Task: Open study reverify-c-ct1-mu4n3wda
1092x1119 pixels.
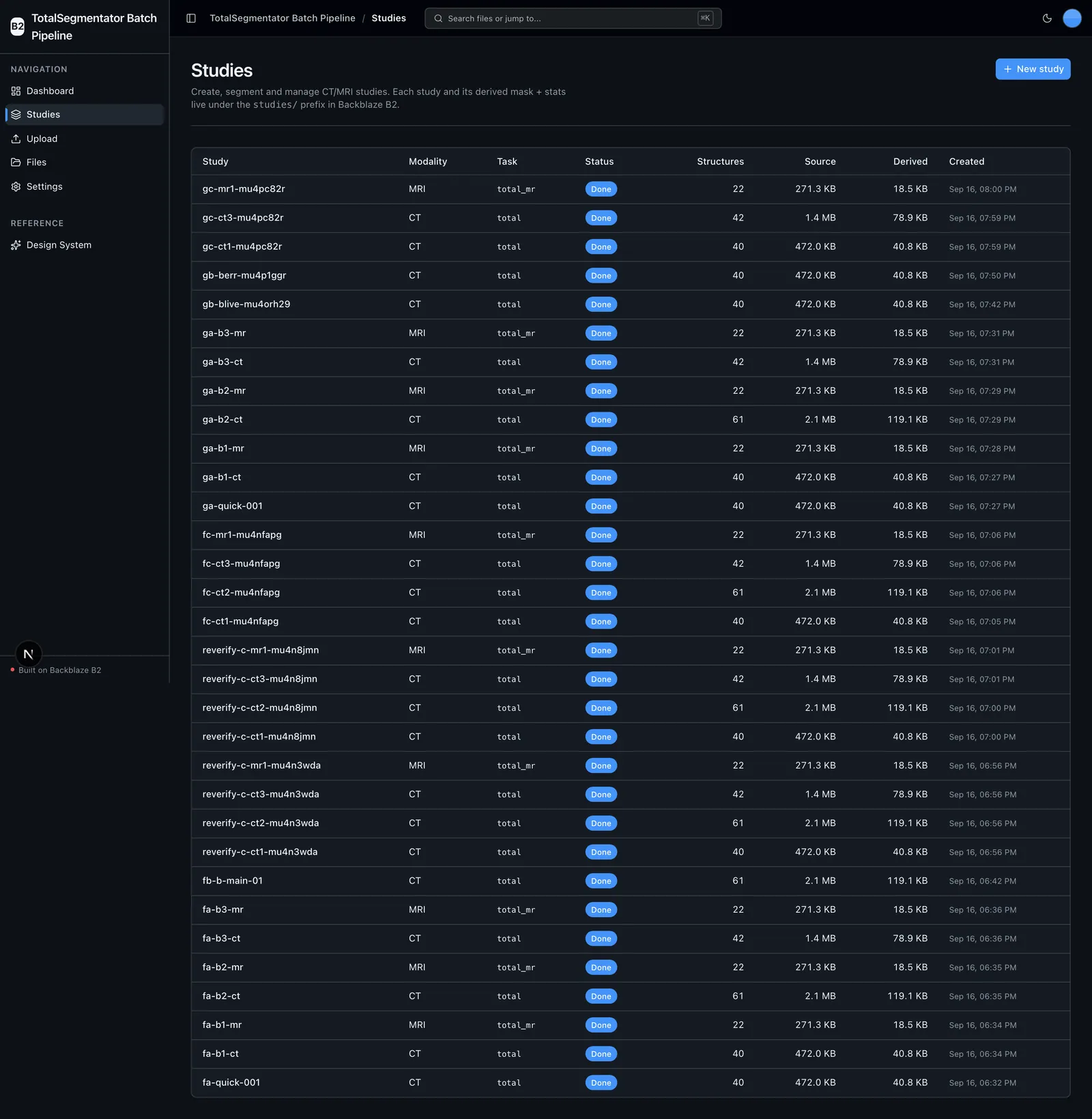Action: (x=260, y=852)
